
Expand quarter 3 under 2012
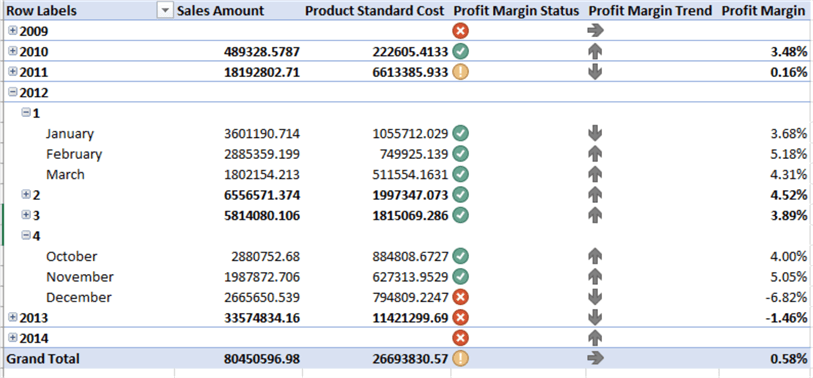[x=25, y=215]
